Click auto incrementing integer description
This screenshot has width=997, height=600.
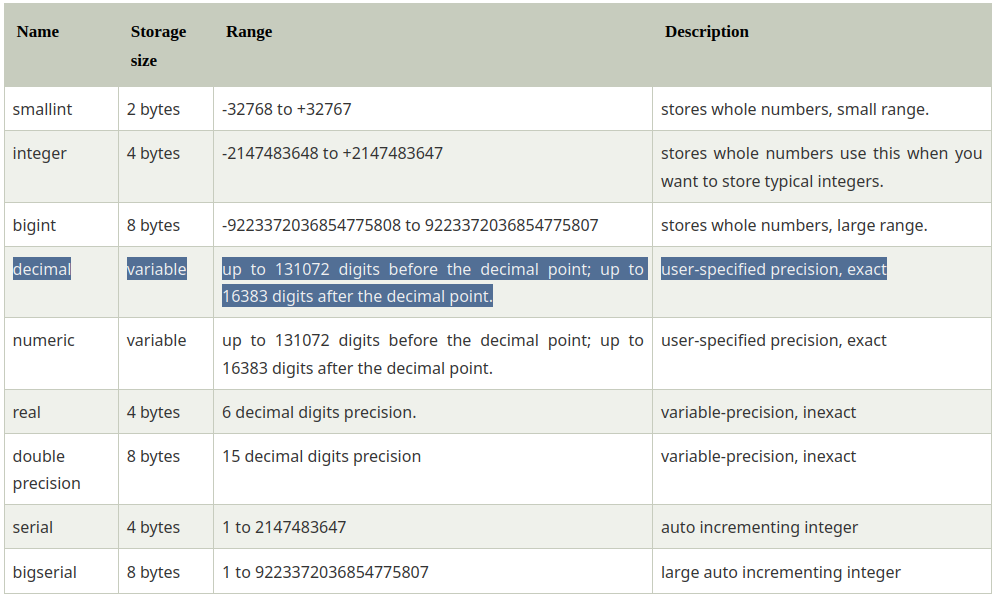pyautogui.click(x=759, y=528)
